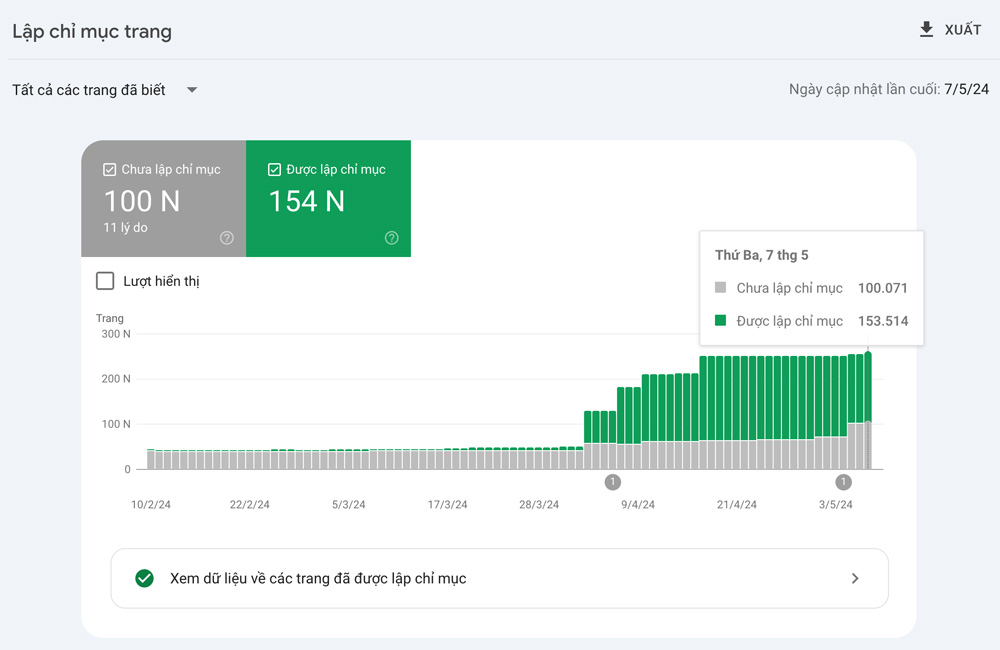
Task: Expand indexed pages data via chevron arrow
Action: pyautogui.click(x=854, y=578)
